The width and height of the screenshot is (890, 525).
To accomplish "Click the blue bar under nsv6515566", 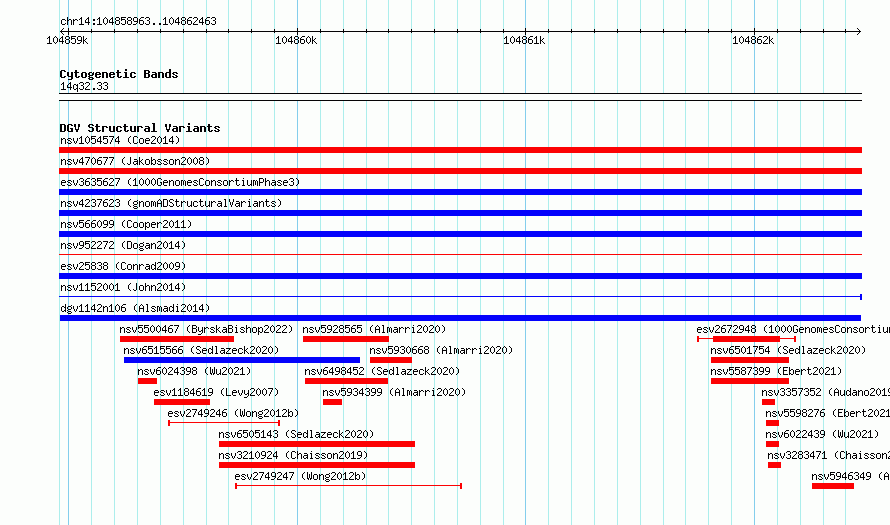I will [242, 360].
